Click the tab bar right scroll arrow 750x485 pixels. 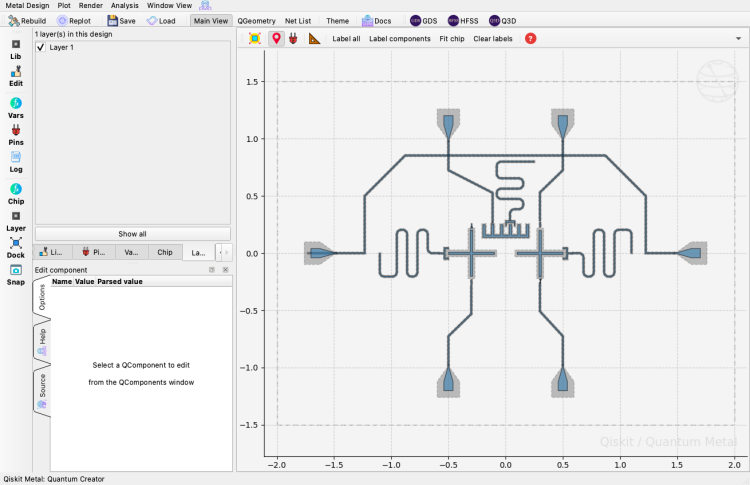[x=227, y=252]
